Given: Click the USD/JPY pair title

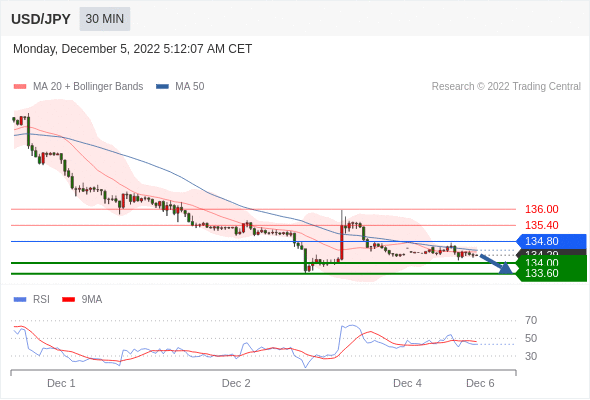Looking at the screenshot, I should tap(41, 19).
